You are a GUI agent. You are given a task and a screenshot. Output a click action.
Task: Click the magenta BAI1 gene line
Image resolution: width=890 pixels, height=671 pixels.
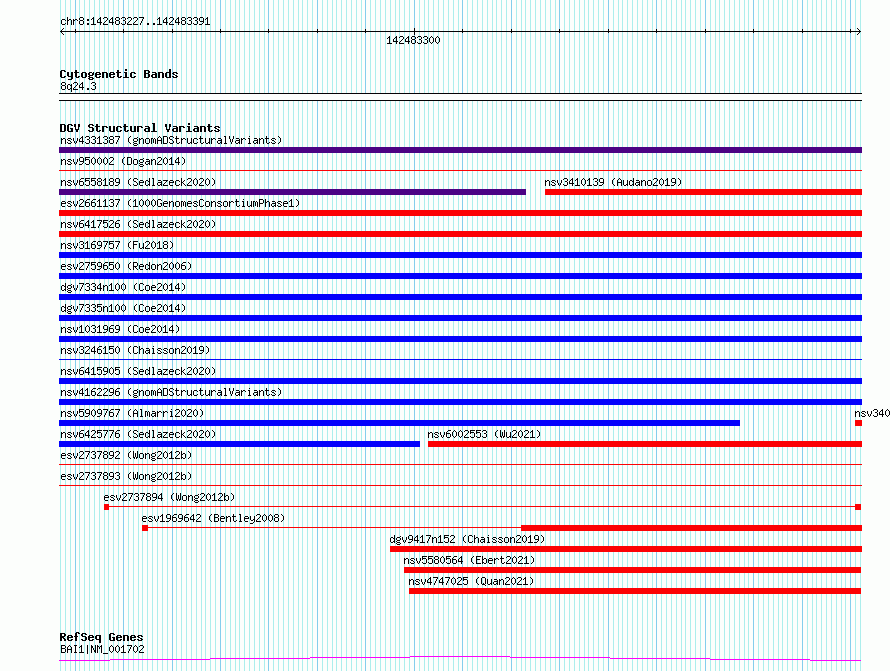click(x=460, y=659)
